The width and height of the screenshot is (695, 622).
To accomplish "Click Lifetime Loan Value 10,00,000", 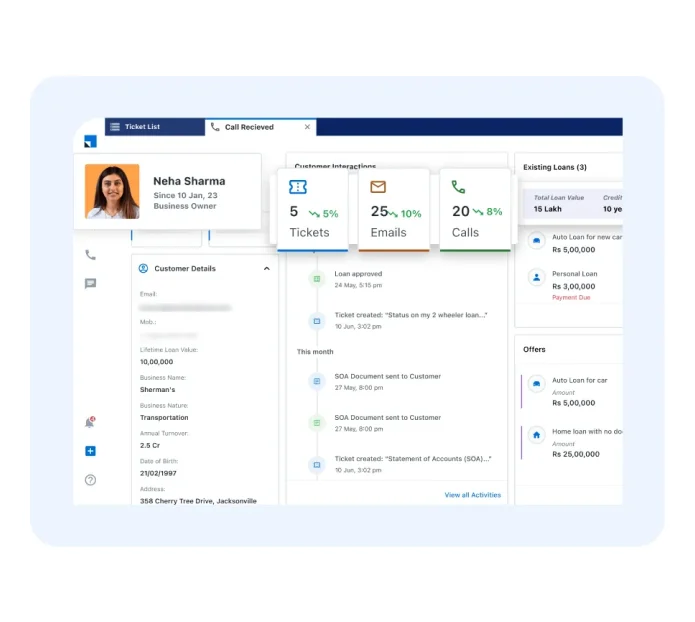I will pyautogui.click(x=156, y=362).
